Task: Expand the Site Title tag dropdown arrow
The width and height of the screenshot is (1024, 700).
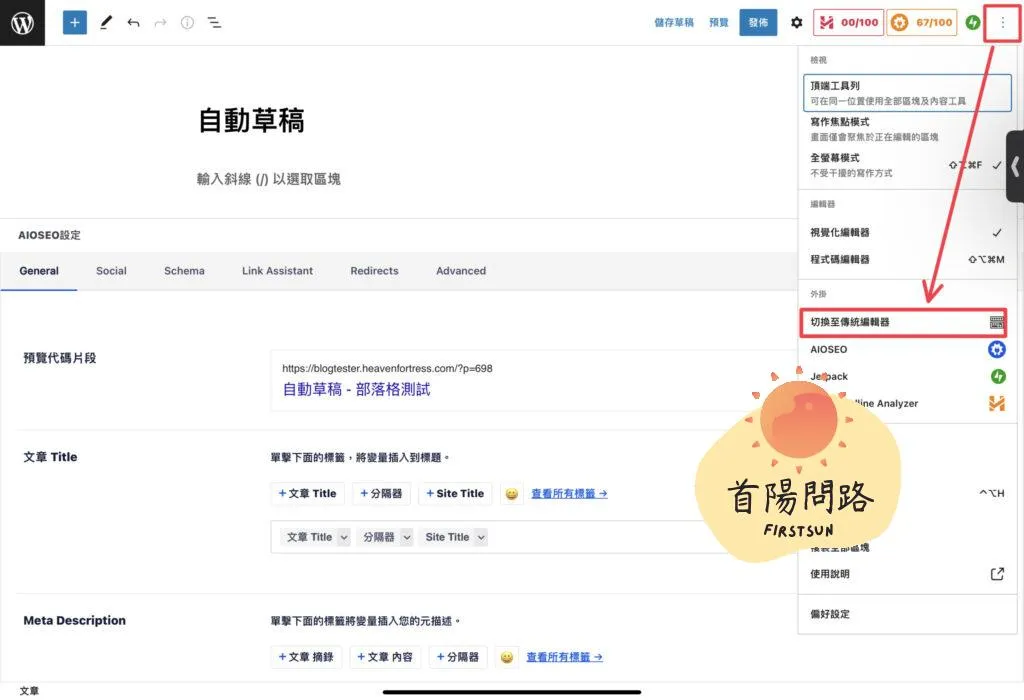Action: (x=480, y=537)
